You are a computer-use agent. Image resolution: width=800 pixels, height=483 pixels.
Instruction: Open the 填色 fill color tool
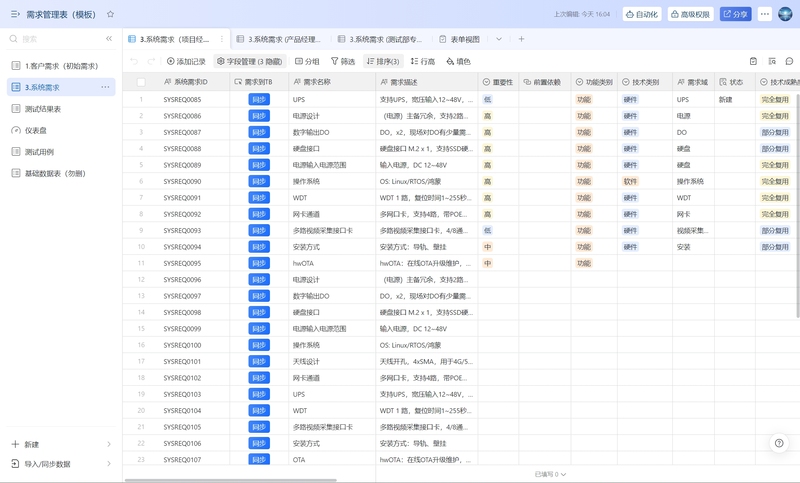[x=458, y=61]
